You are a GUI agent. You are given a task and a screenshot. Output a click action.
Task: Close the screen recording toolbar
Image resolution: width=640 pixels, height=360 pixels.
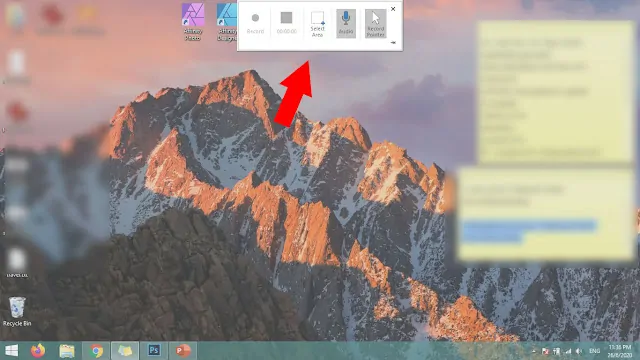(x=393, y=9)
